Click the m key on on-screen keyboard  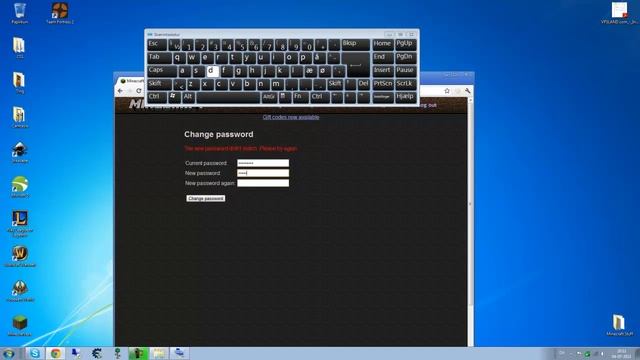[x=277, y=84]
